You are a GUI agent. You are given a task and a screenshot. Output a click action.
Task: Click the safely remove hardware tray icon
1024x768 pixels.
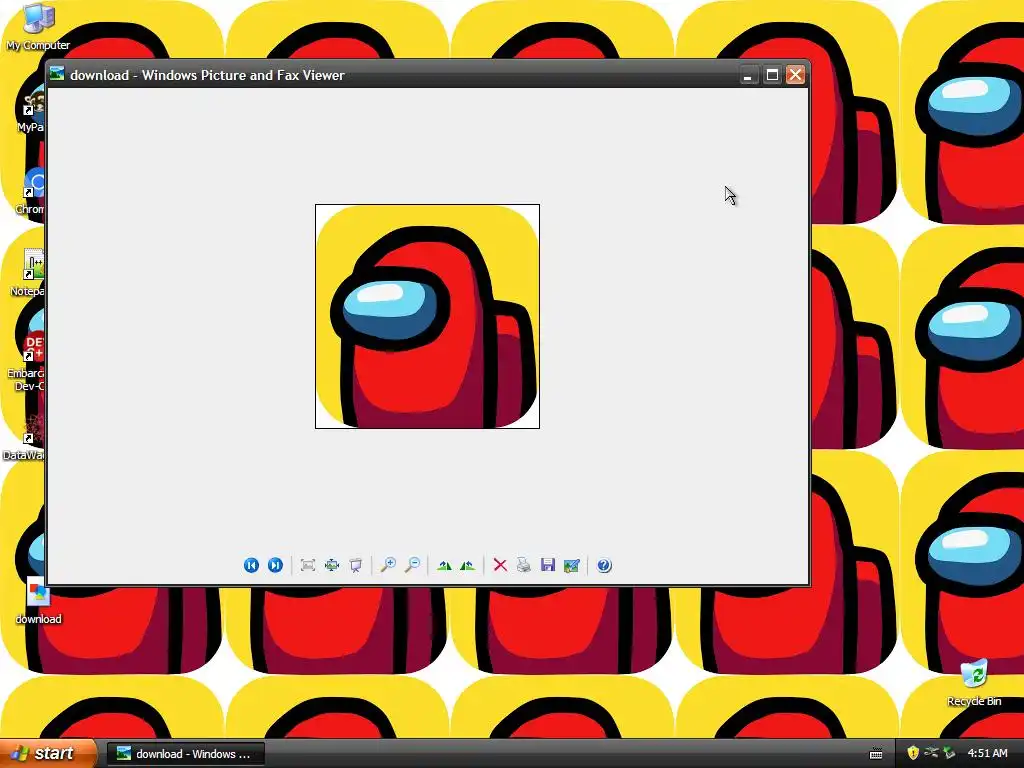(x=949, y=753)
